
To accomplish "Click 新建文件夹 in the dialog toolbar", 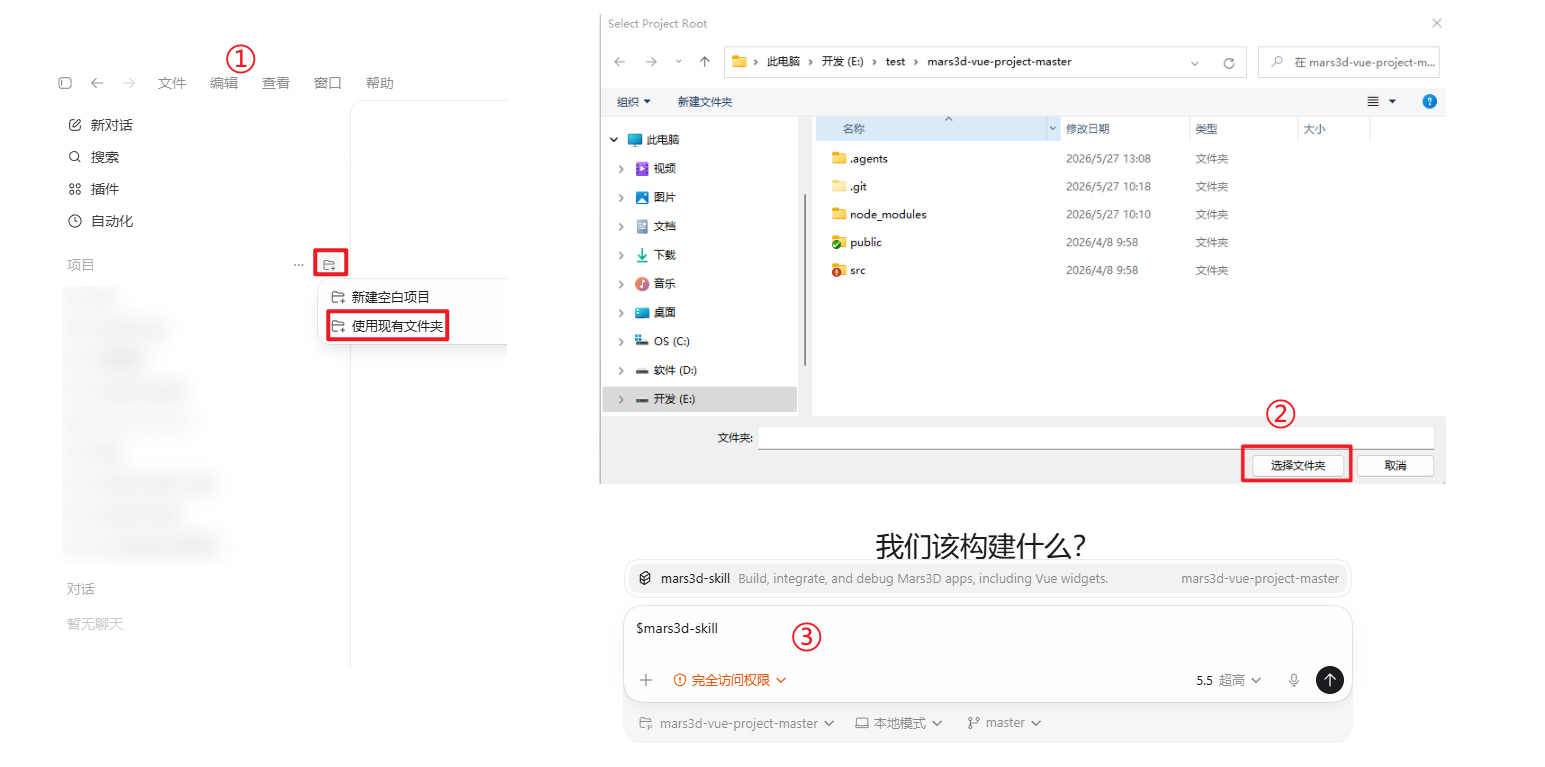I will point(705,102).
